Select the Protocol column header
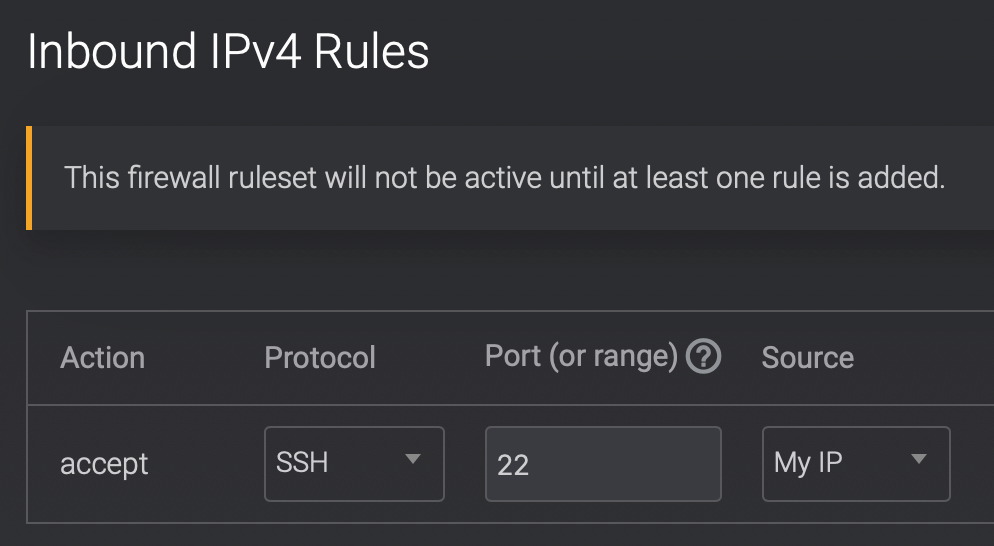Screen dimensions: 994x546 click(320, 357)
